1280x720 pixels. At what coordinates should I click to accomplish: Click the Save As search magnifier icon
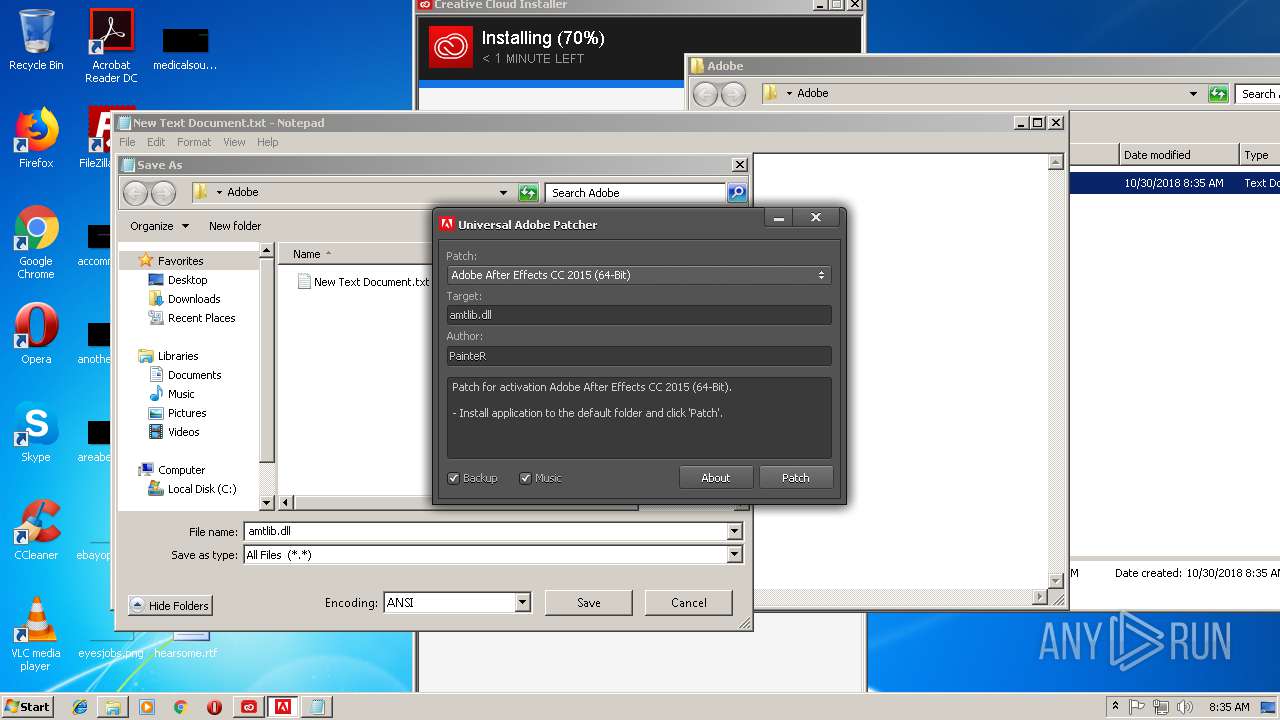pyautogui.click(x=737, y=193)
